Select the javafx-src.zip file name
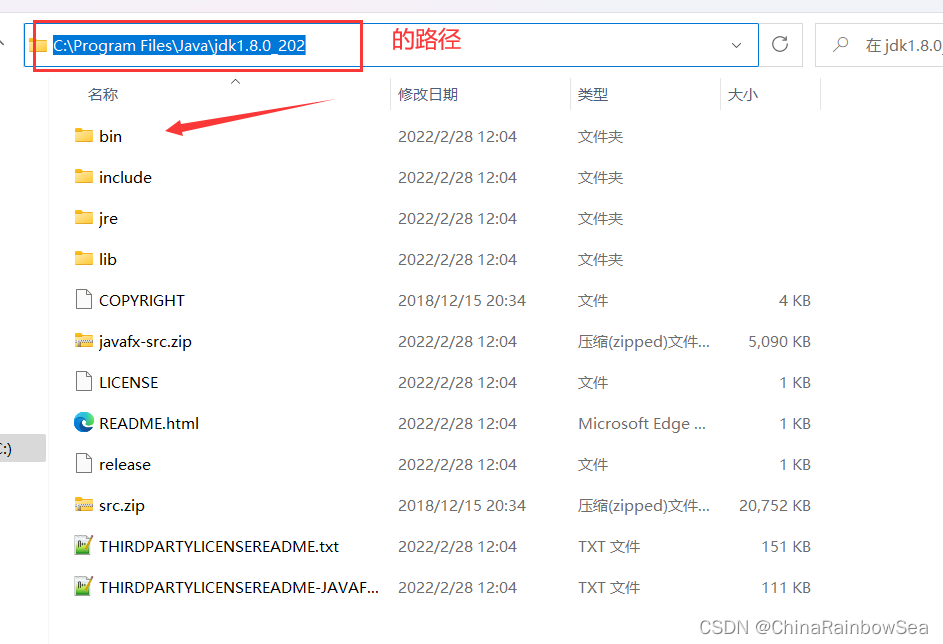The height and width of the screenshot is (644, 943). (x=146, y=342)
